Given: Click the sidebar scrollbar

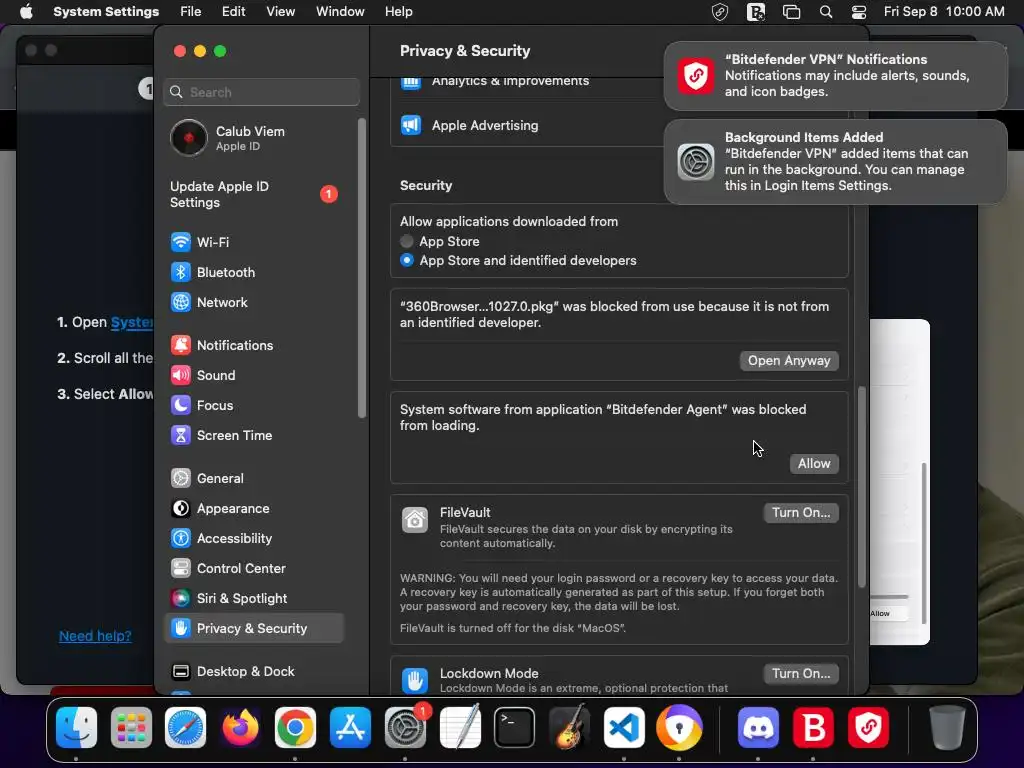Looking at the screenshot, I should [x=362, y=268].
